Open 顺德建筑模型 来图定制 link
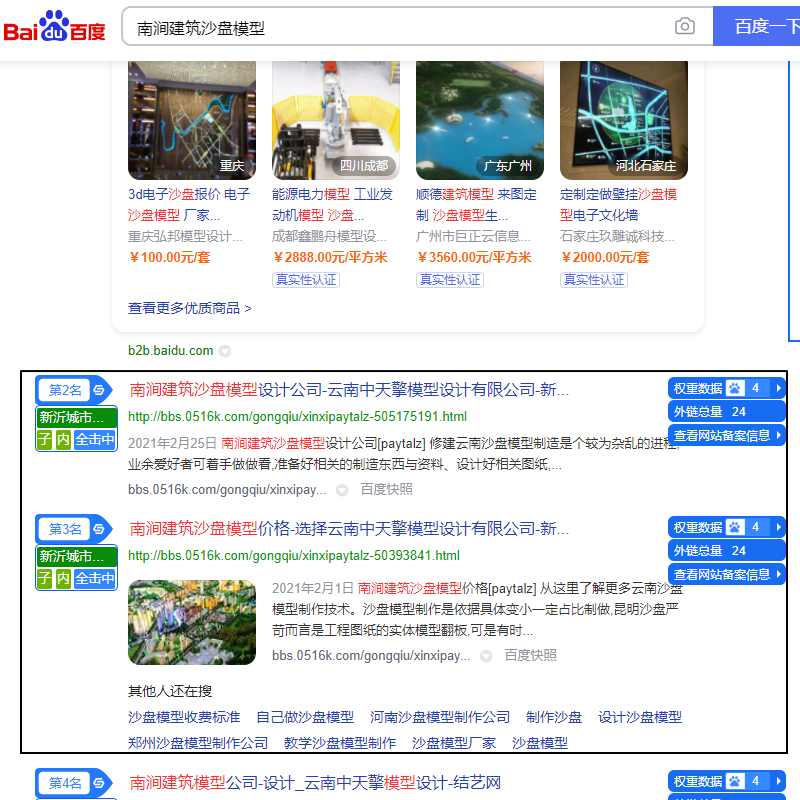Image resolution: width=800 pixels, height=800 pixels. (477, 205)
